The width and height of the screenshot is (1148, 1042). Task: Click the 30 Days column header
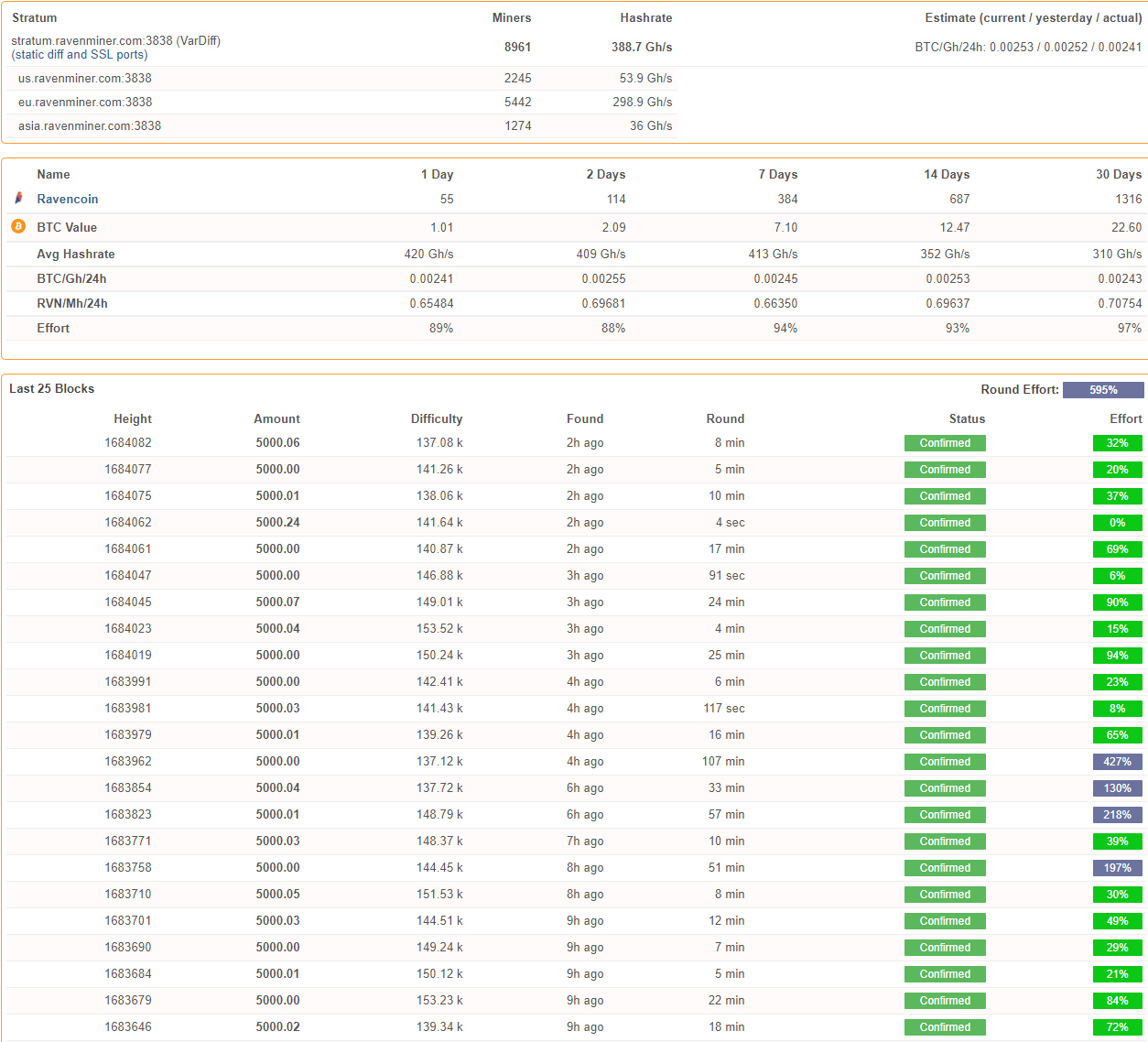point(1119,174)
